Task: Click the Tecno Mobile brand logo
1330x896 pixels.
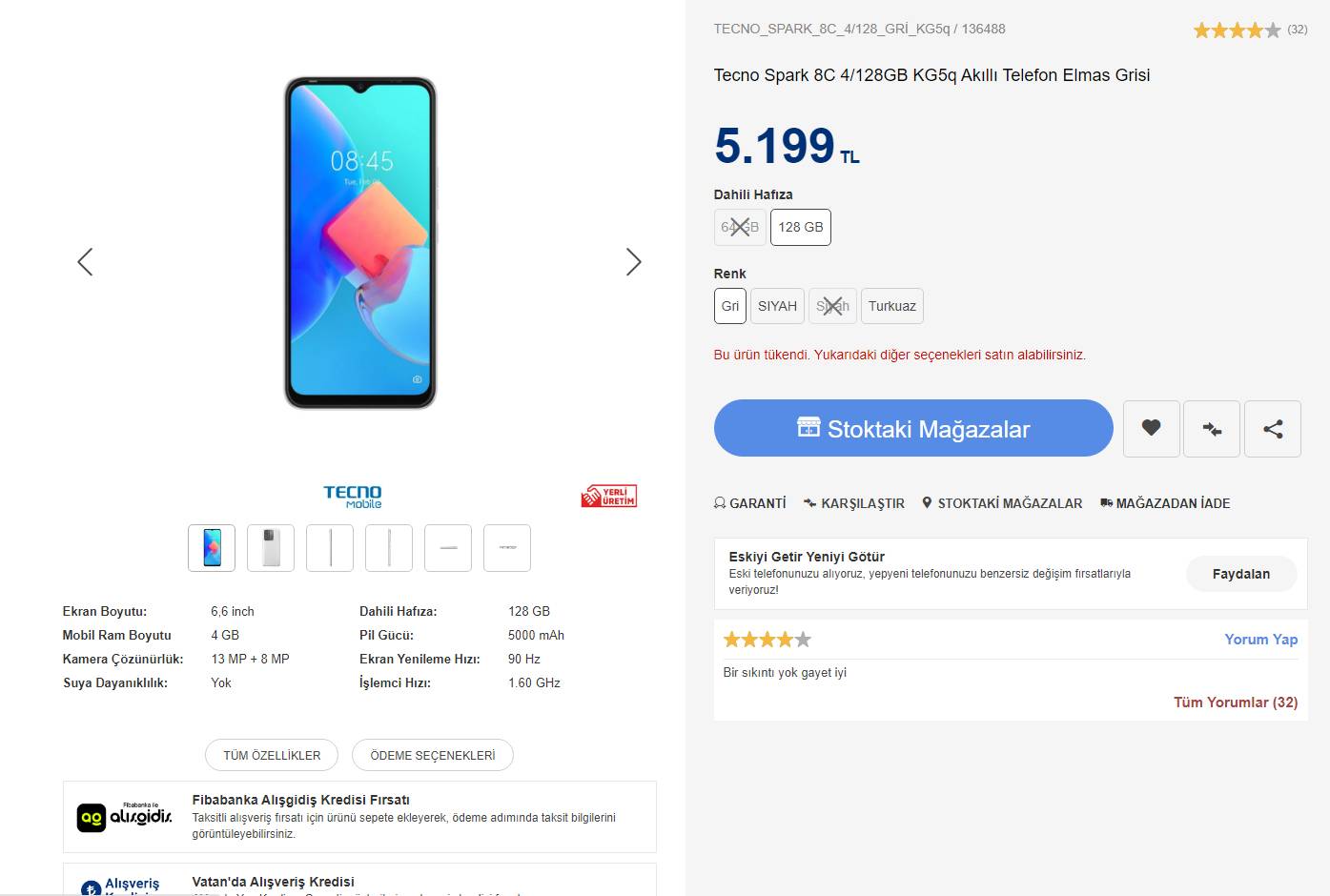Action: pos(353,497)
